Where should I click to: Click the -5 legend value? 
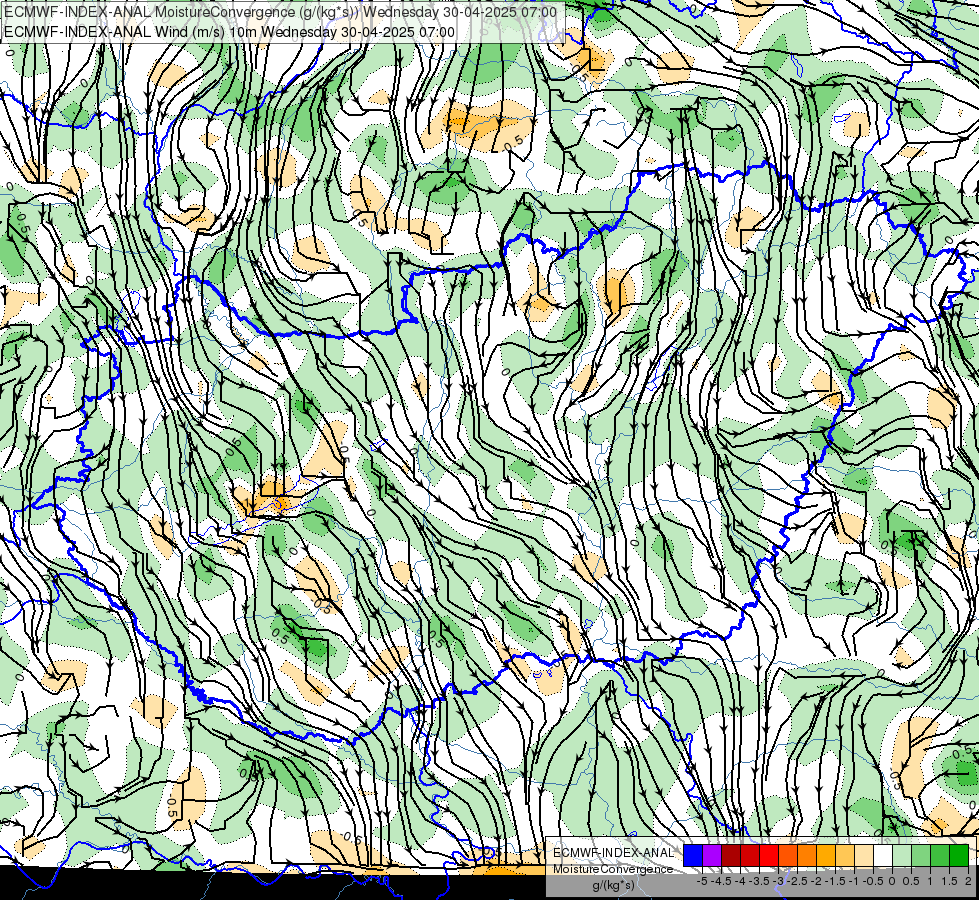point(702,881)
